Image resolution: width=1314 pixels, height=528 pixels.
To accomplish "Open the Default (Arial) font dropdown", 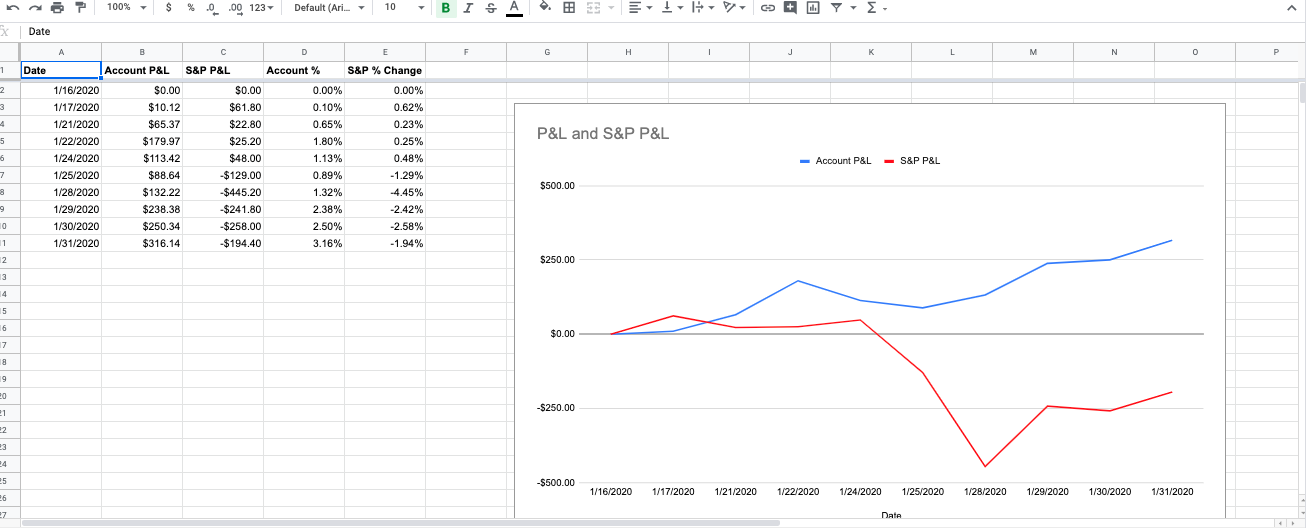I will pos(328,8).
